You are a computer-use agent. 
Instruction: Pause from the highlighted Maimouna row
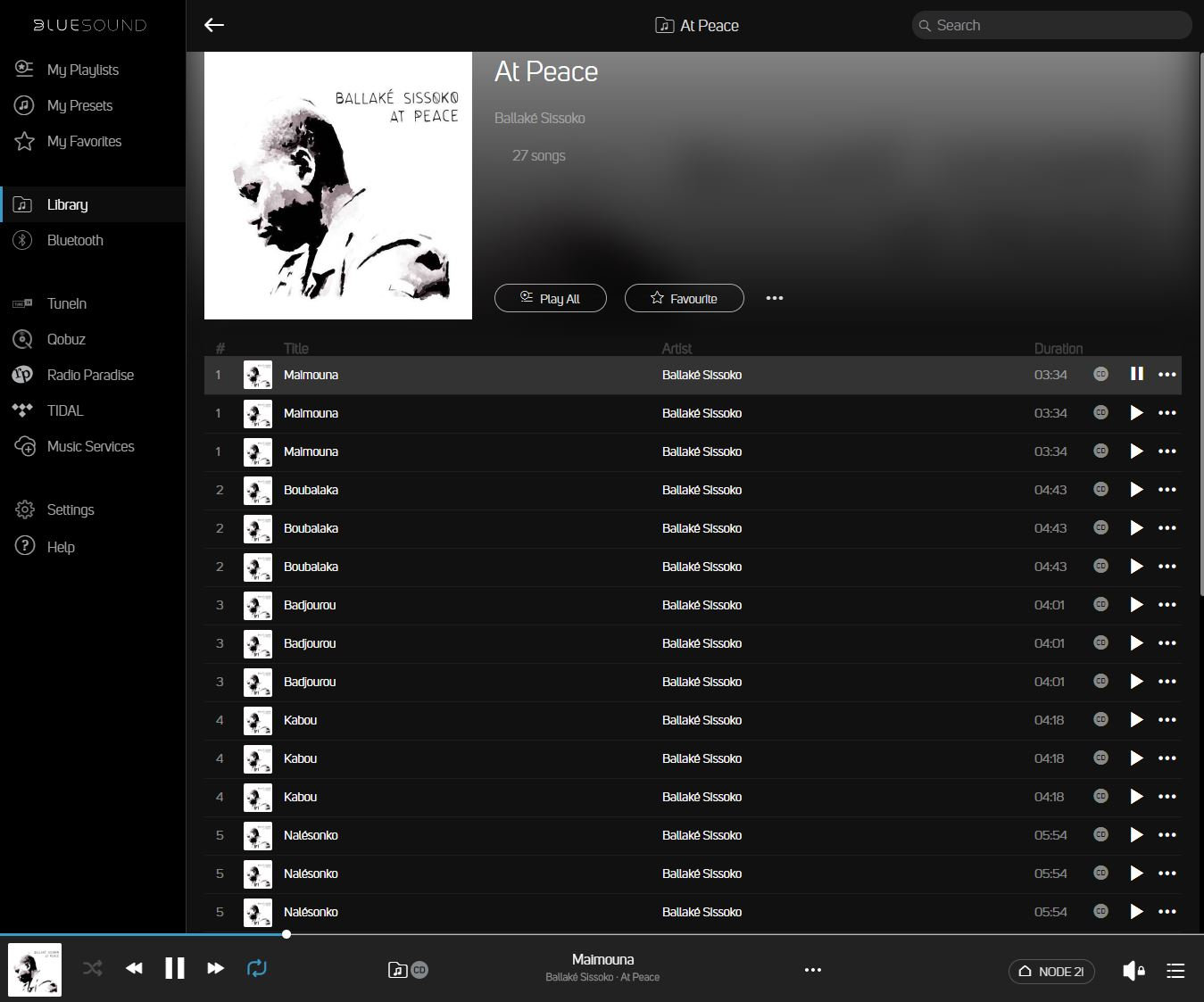[x=1136, y=374]
